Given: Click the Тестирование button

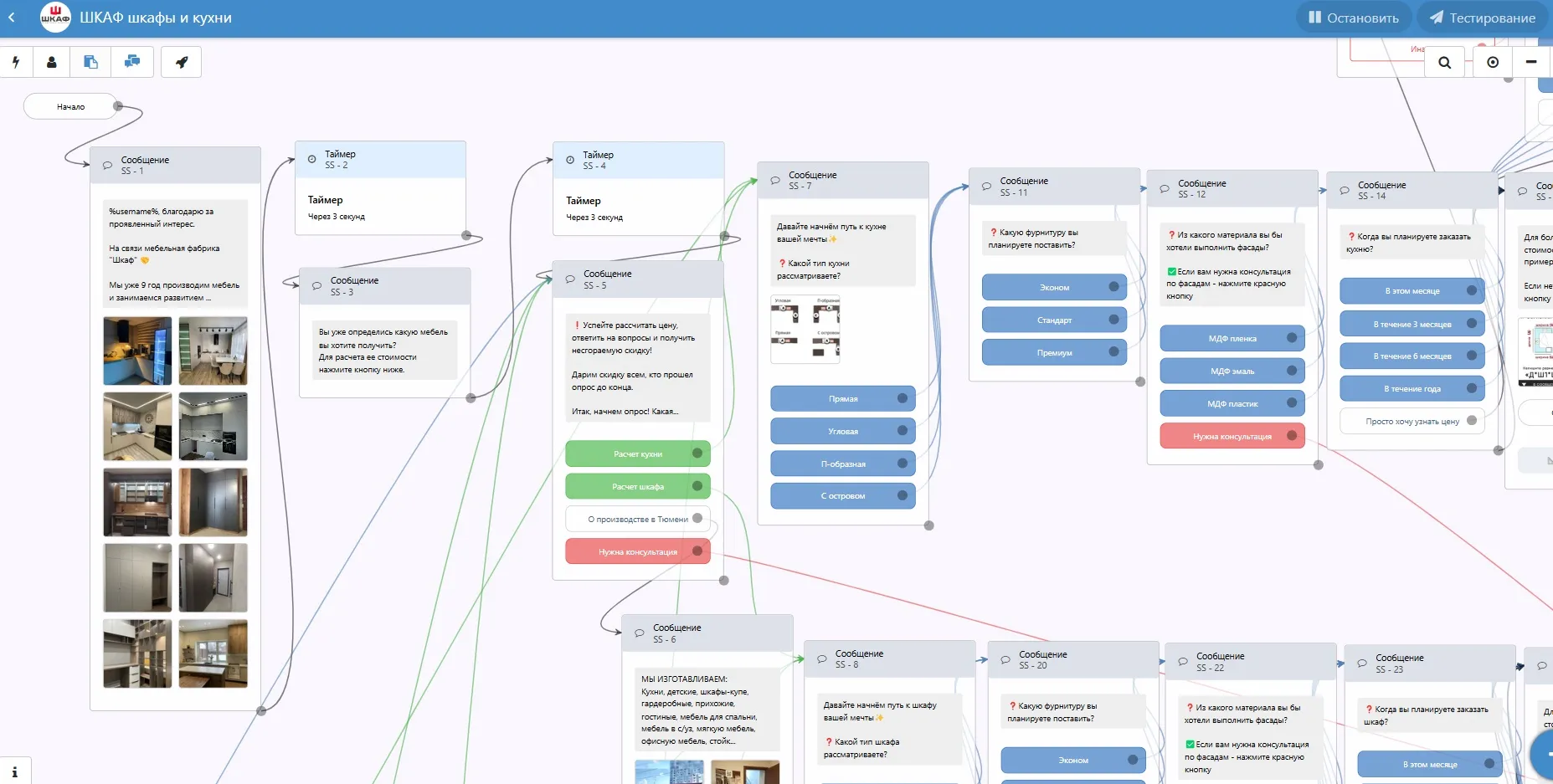Looking at the screenshot, I should (x=1482, y=18).
